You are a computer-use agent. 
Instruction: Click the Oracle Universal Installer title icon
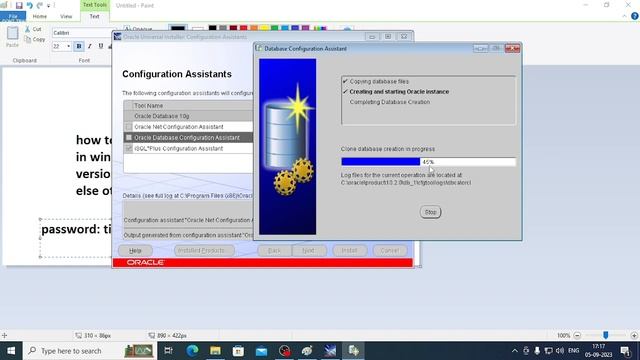click(118, 37)
